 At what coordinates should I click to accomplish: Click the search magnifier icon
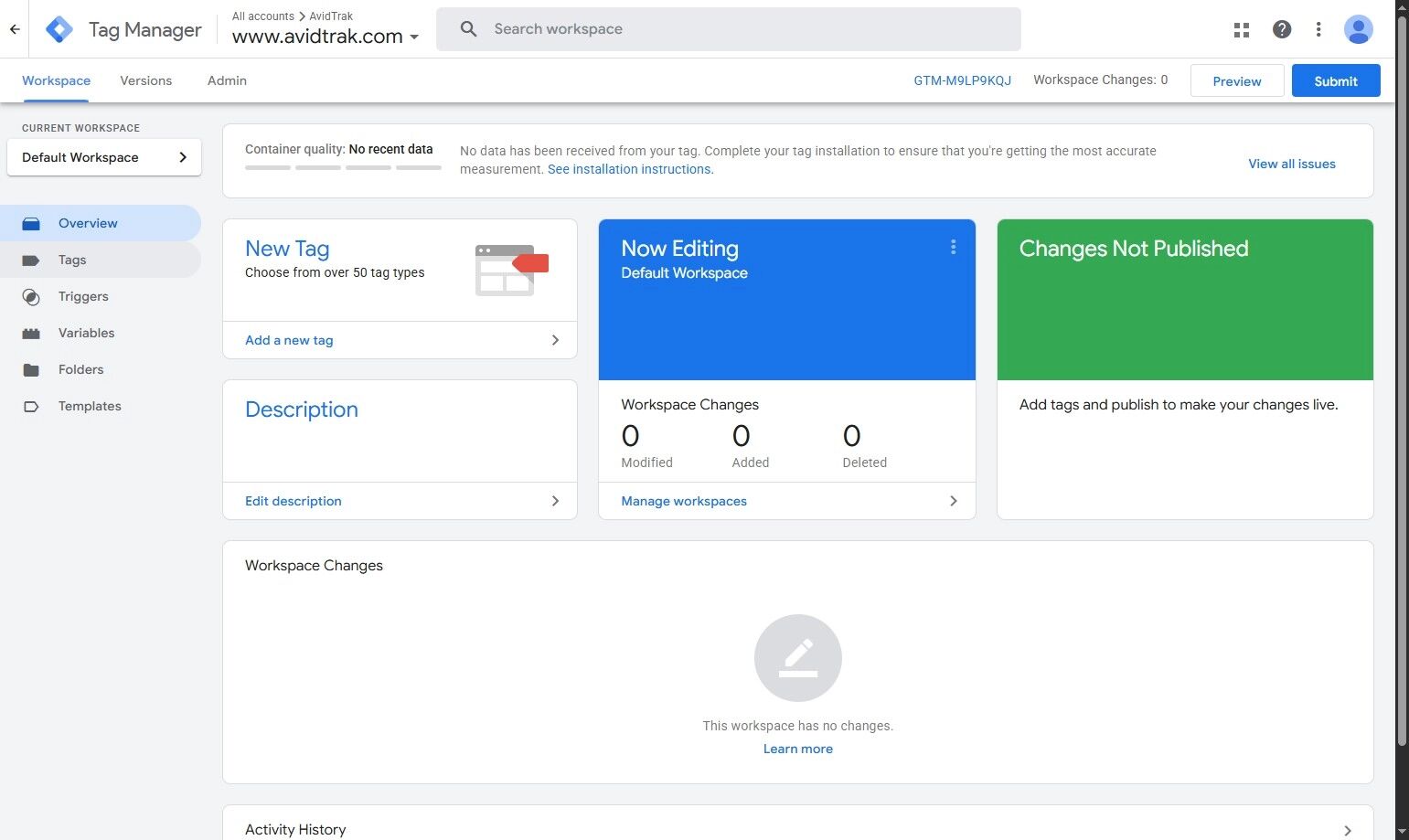click(x=467, y=28)
